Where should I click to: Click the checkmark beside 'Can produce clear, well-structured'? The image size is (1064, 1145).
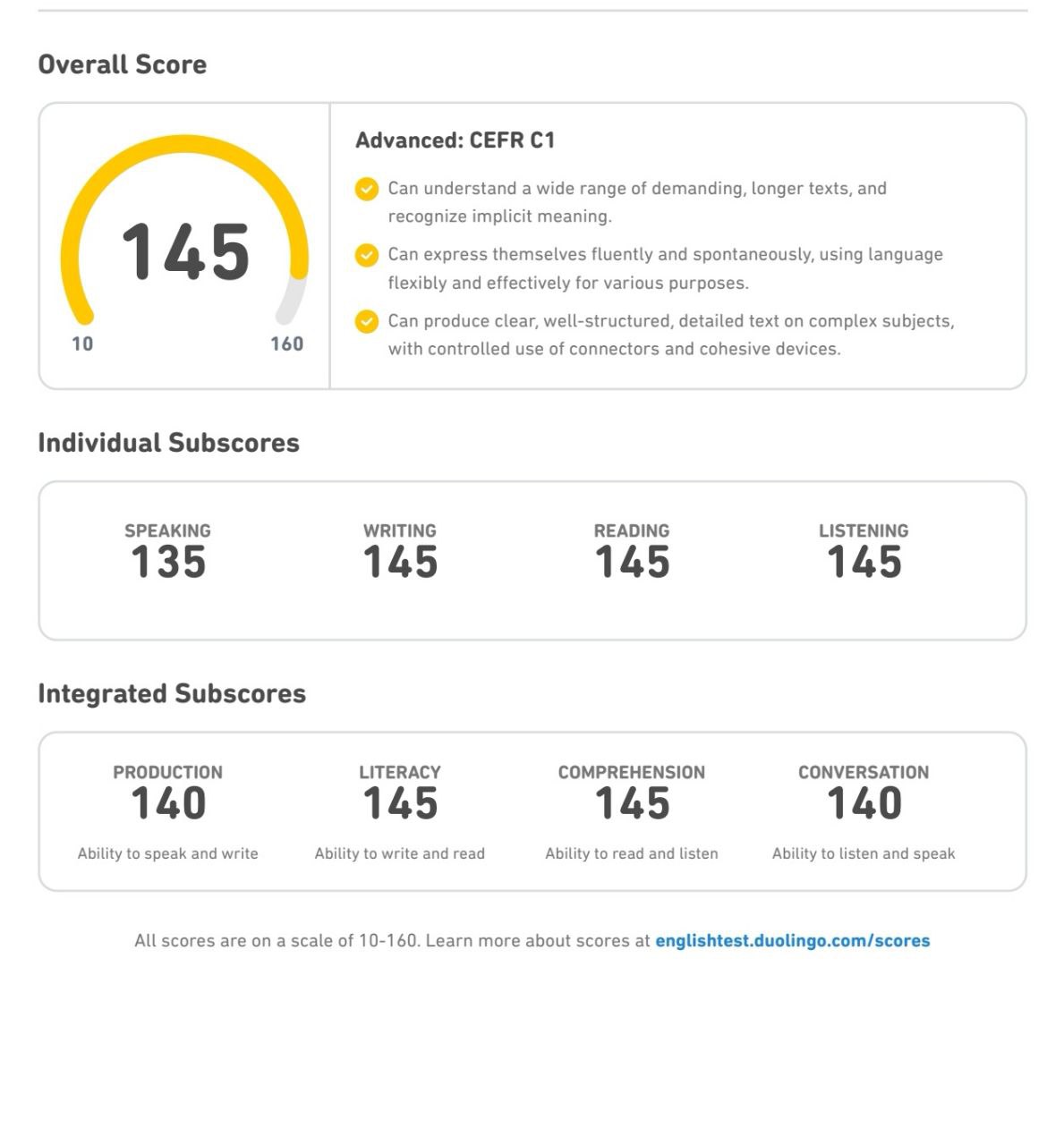tap(367, 321)
